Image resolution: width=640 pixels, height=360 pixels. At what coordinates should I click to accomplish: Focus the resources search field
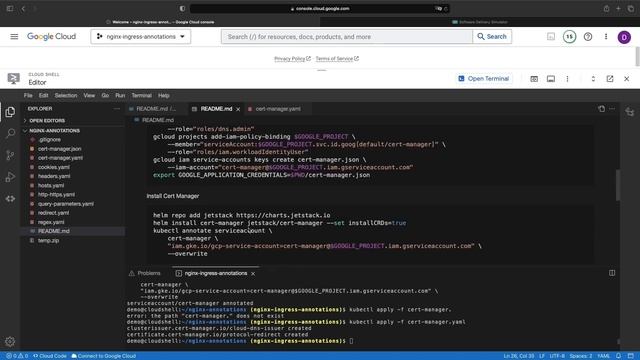(347, 37)
